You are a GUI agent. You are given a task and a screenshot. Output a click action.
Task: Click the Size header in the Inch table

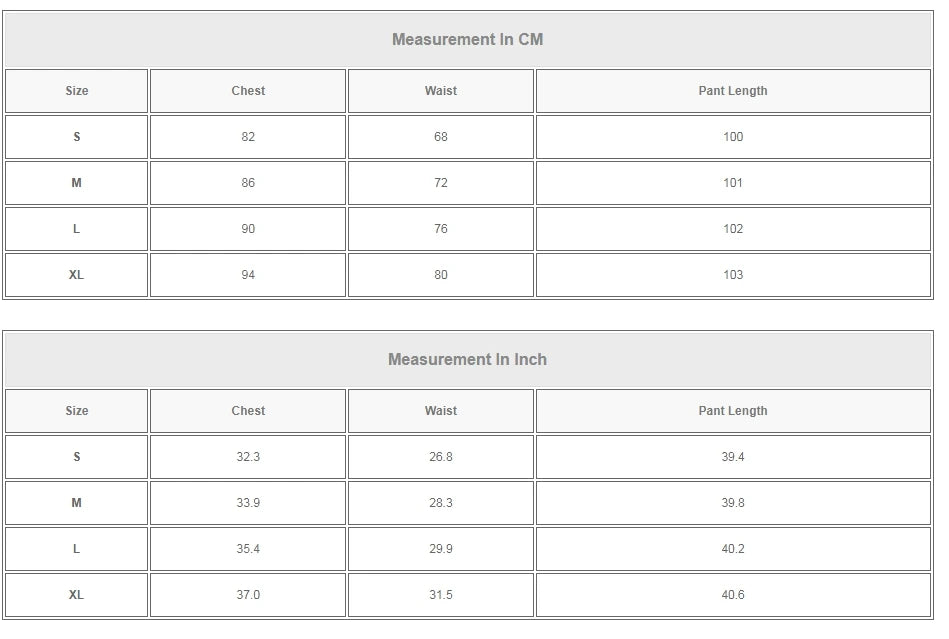(x=77, y=411)
